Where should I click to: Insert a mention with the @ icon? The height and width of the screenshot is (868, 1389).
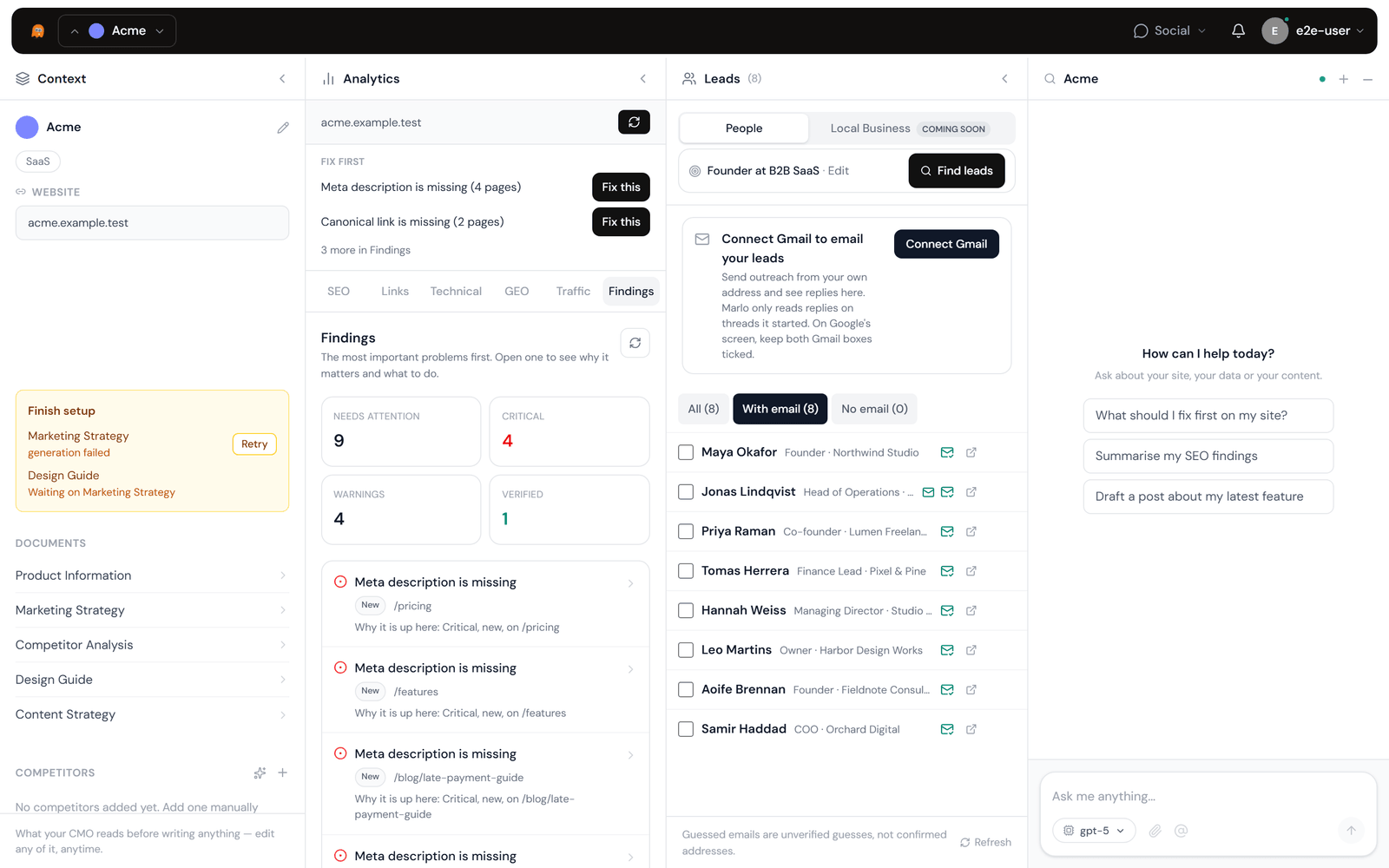coord(1181,831)
